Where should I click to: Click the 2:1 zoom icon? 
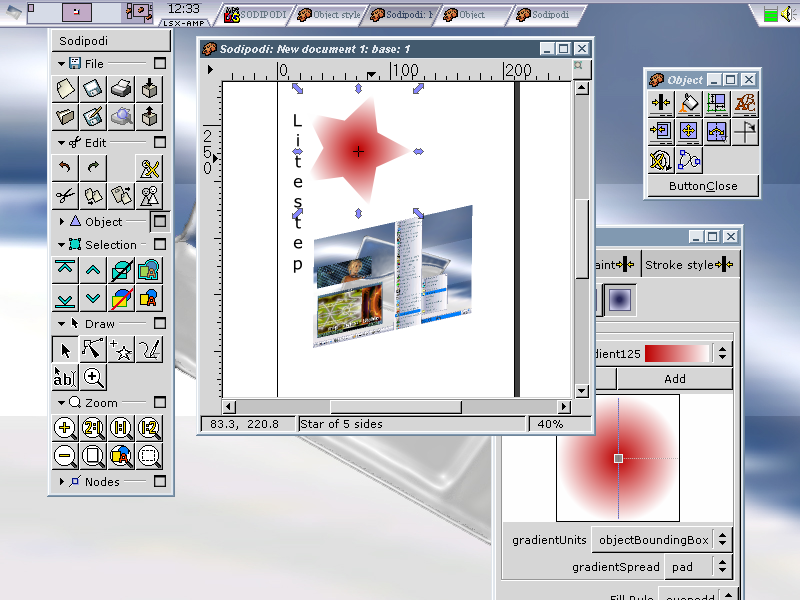93,428
